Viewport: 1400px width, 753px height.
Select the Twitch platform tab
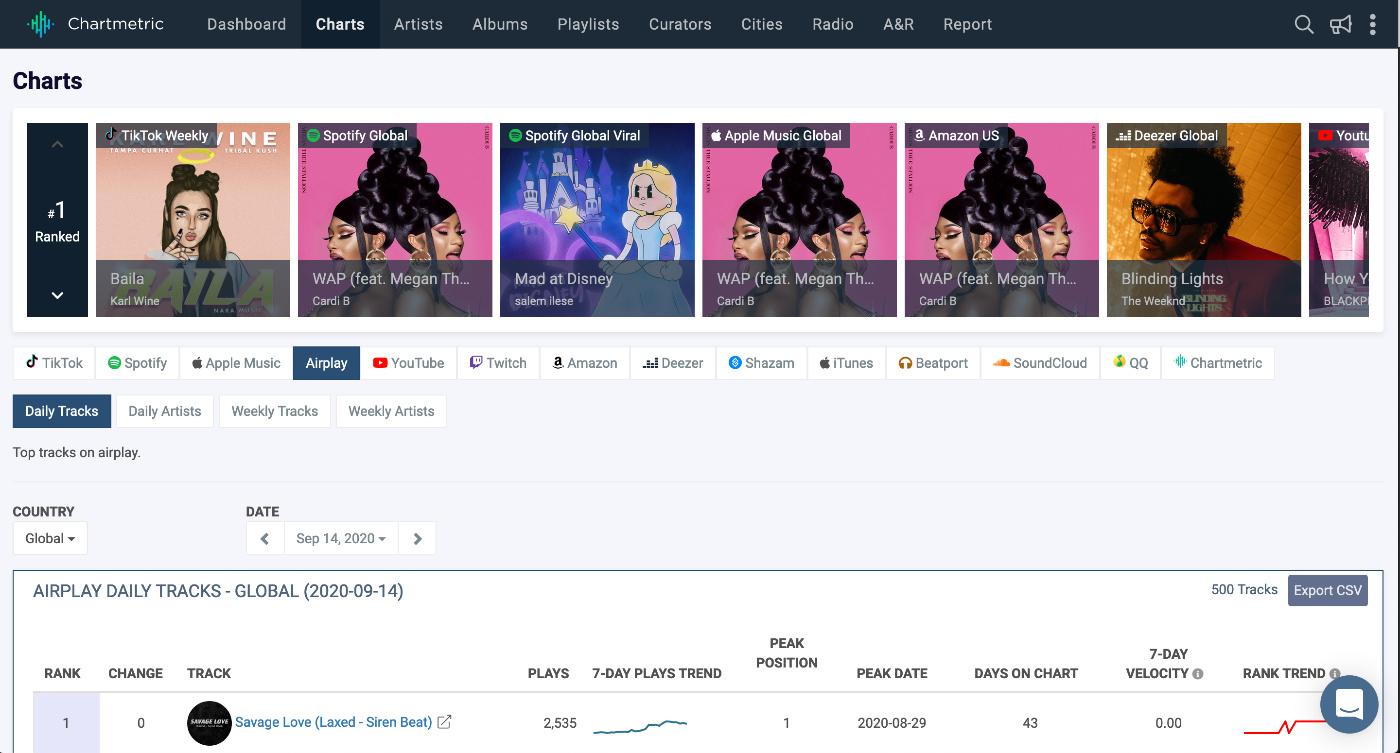click(x=498, y=363)
